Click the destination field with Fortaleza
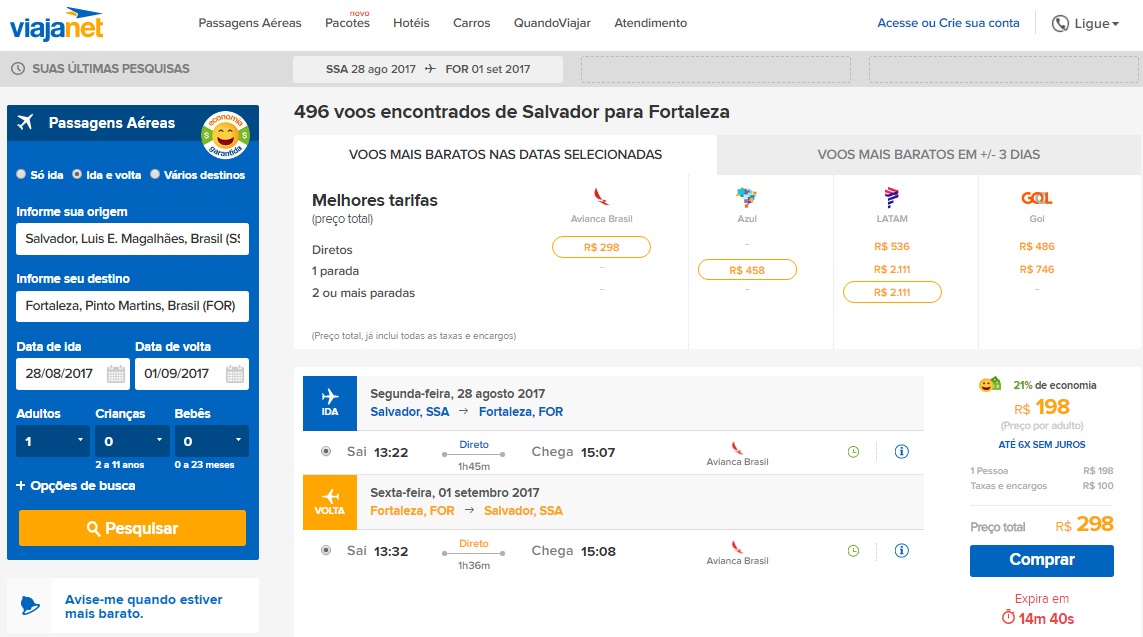 click(132, 305)
